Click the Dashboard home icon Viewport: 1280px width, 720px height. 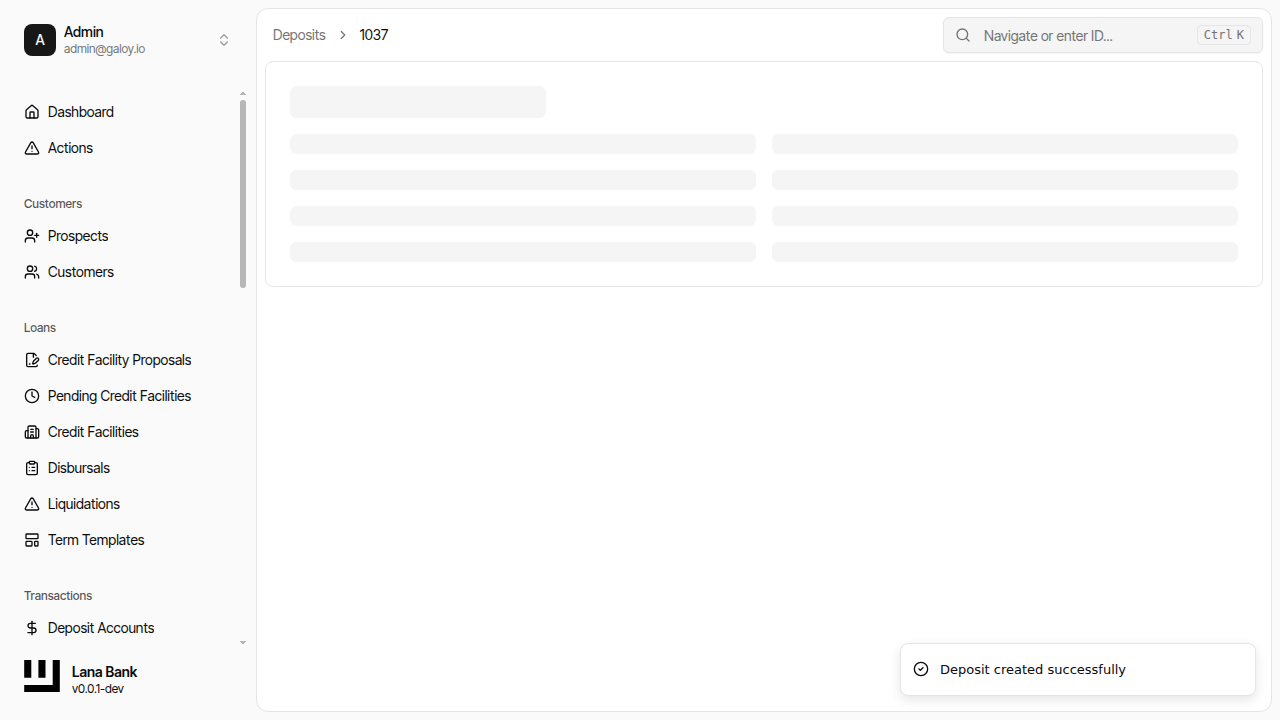pos(32,112)
